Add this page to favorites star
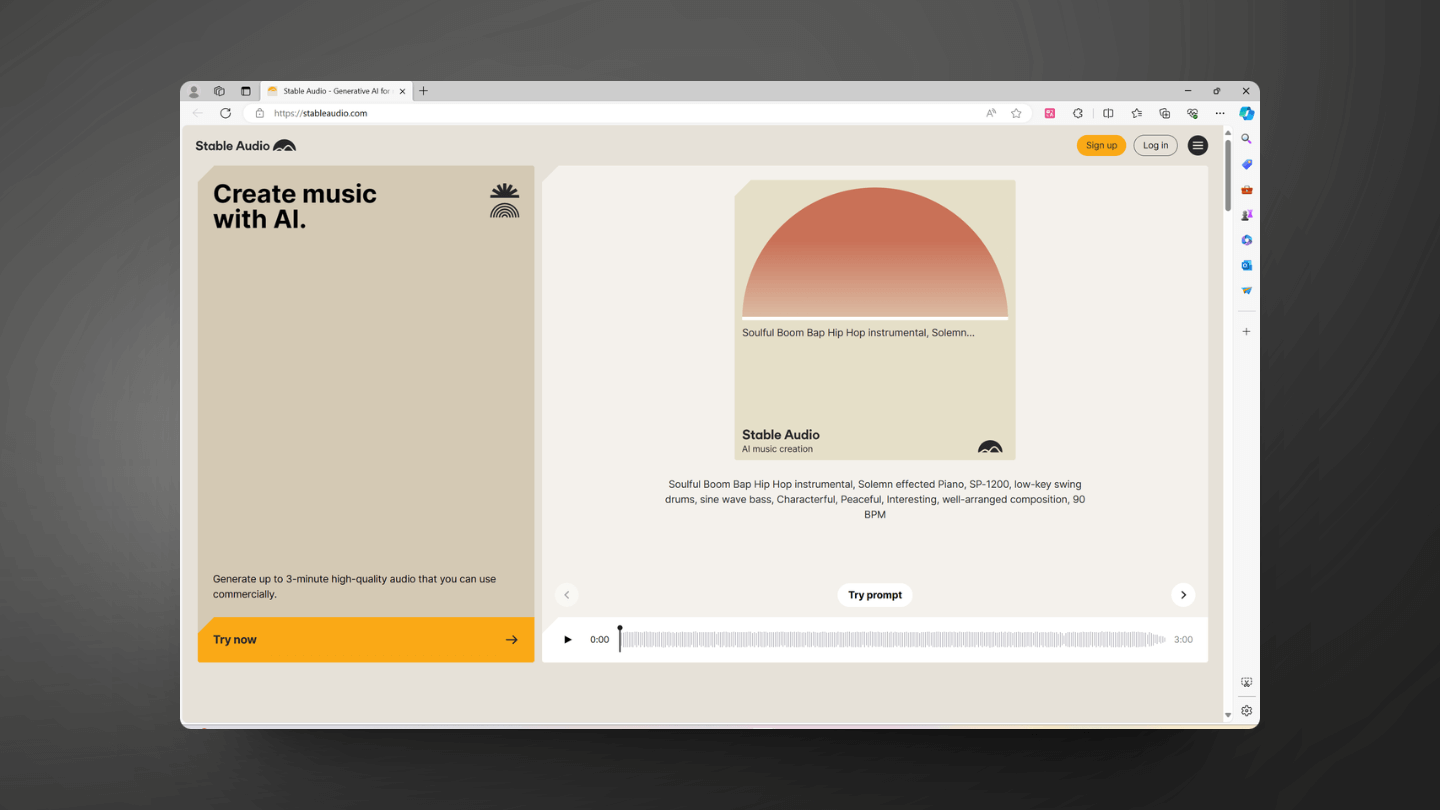The image size is (1440, 810). 1016,113
